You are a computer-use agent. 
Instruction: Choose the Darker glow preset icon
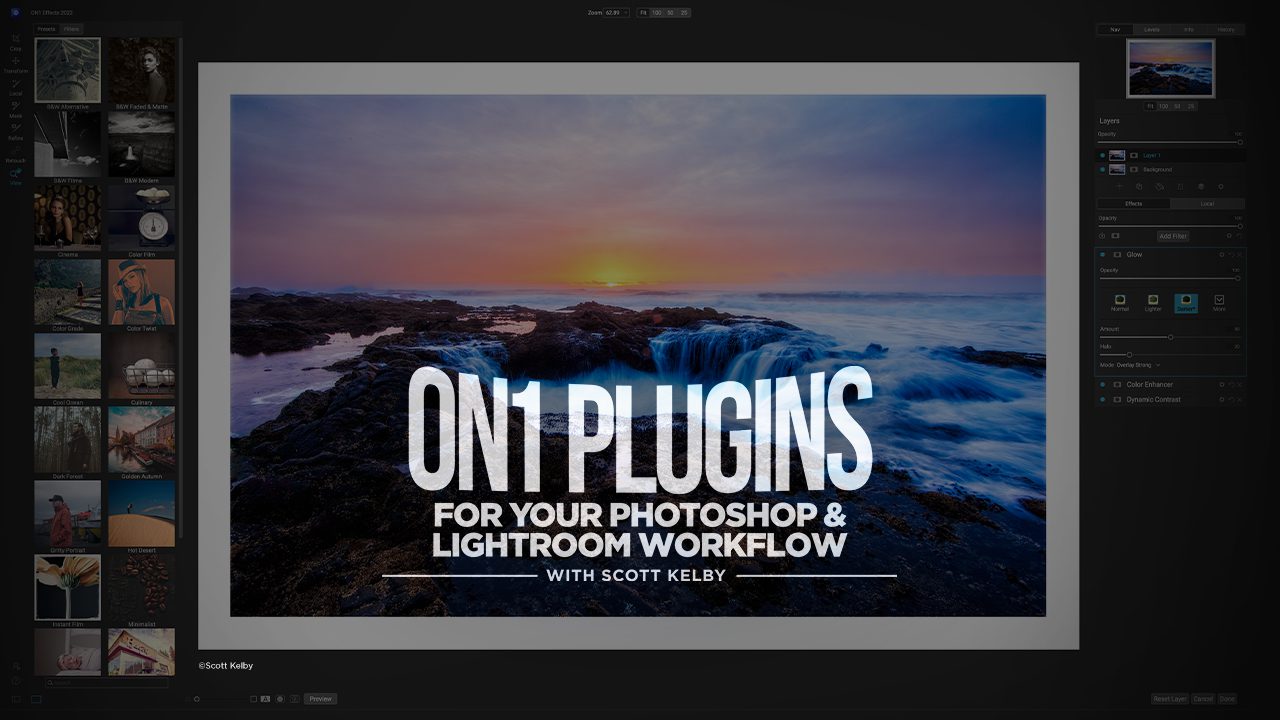(x=1185, y=301)
